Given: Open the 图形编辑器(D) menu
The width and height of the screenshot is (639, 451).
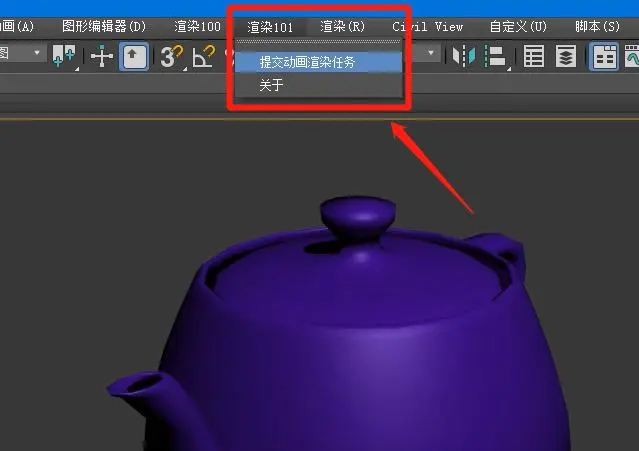Looking at the screenshot, I should (x=104, y=27).
